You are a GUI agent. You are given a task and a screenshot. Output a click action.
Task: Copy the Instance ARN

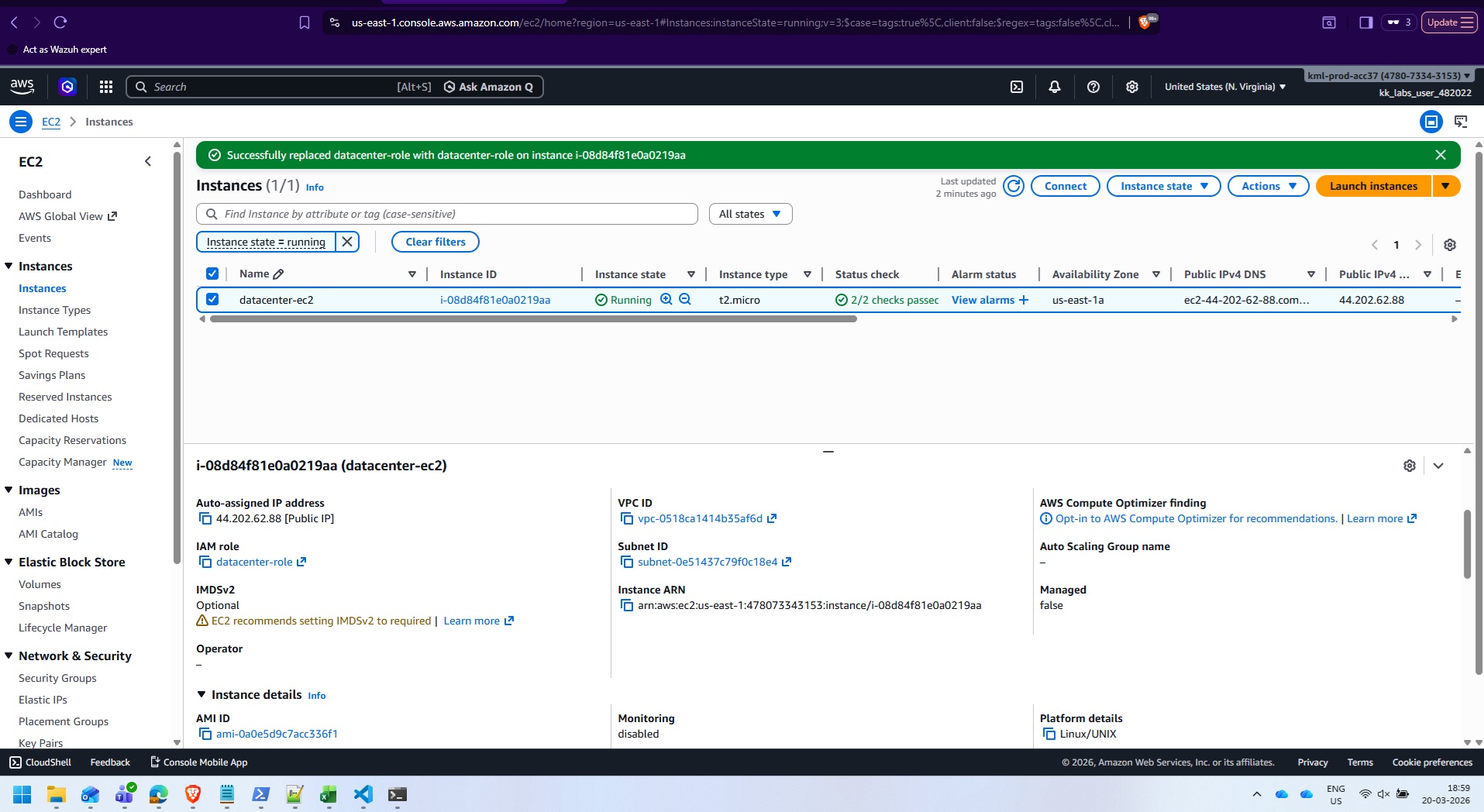click(x=628, y=606)
